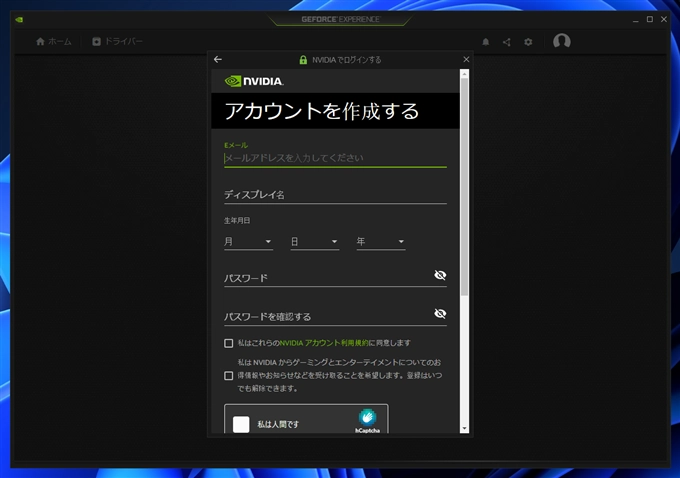
Task: Close the GeForce Experience window
Action: coord(664,20)
